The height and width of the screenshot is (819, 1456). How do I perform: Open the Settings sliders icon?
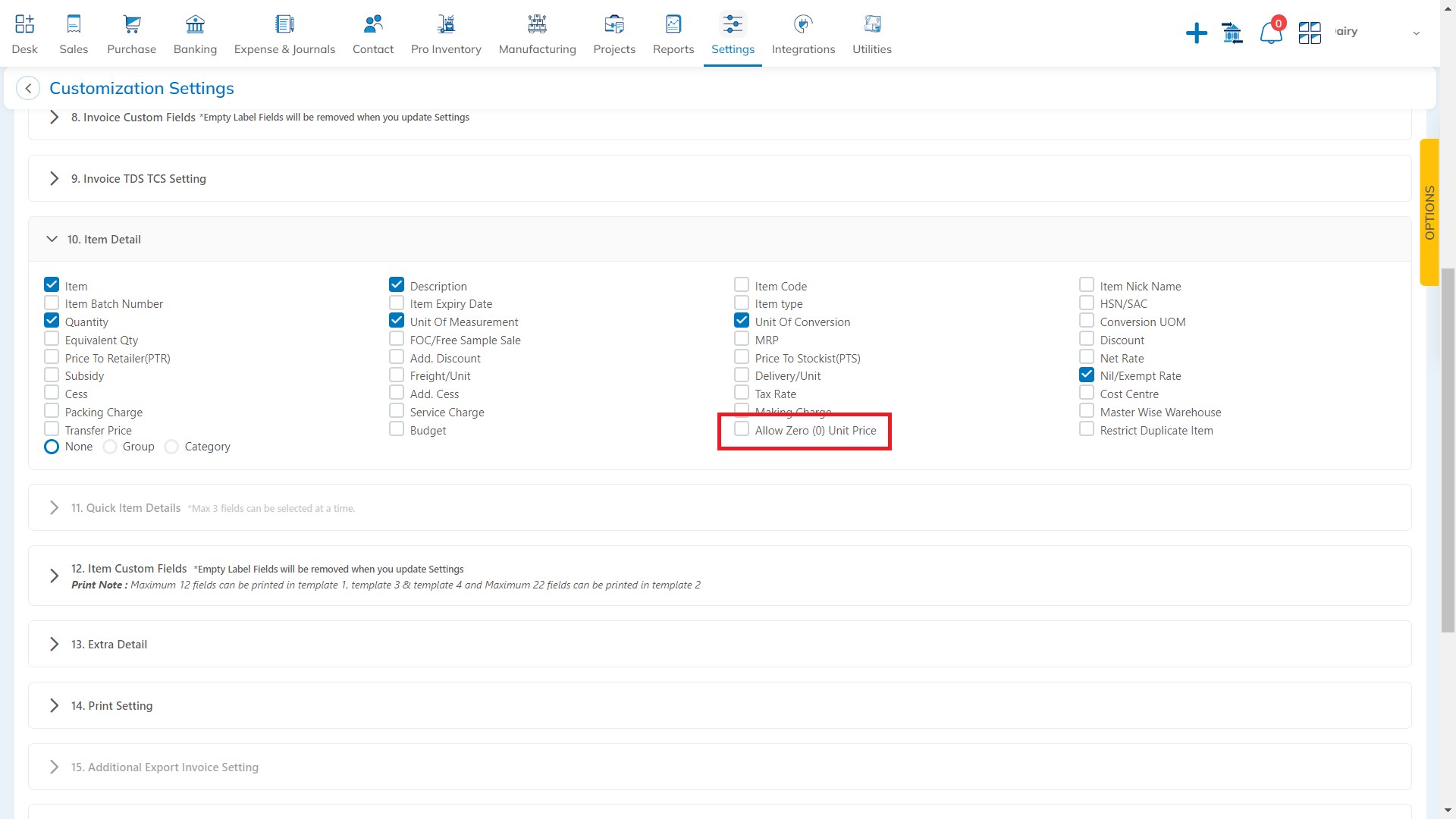point(733,24)
